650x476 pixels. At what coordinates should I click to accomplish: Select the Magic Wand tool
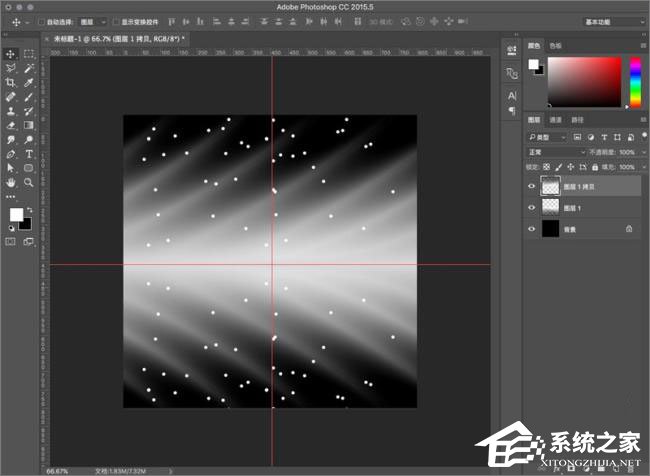29,68
